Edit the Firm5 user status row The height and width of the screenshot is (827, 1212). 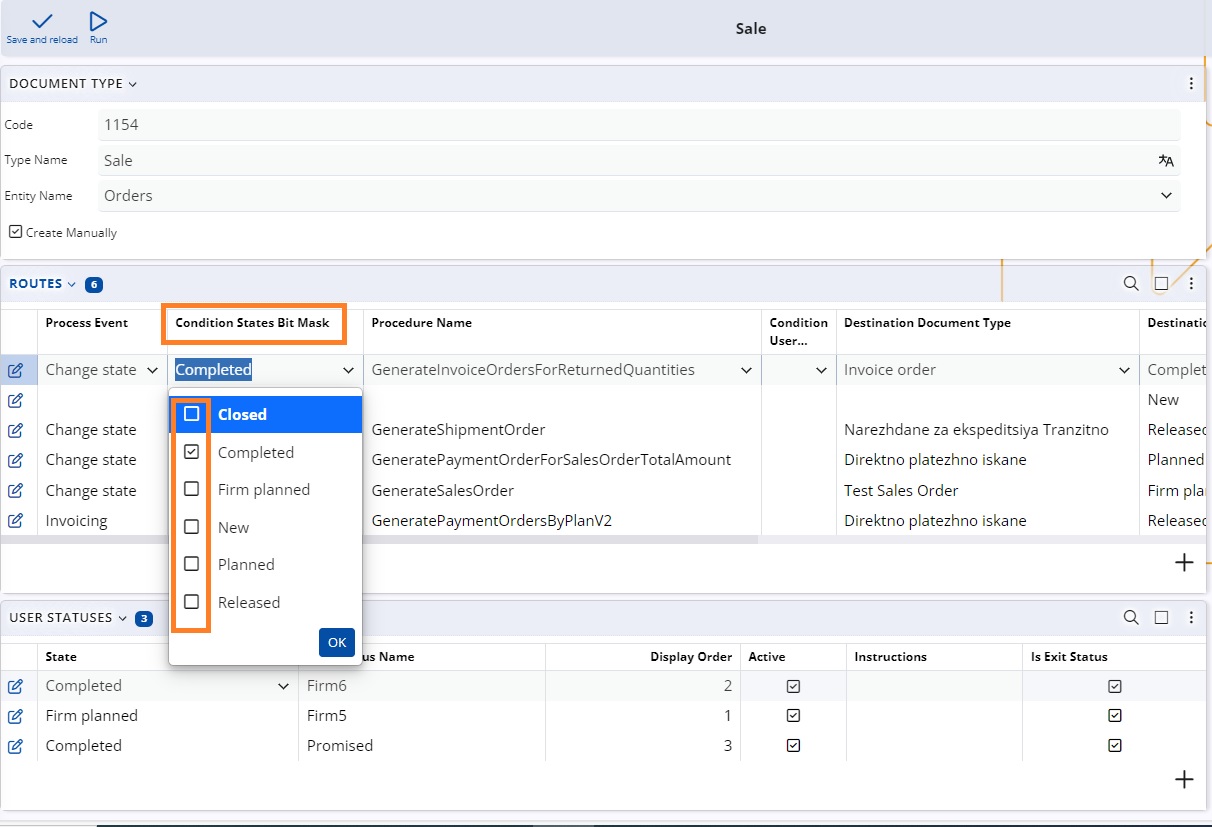tap(16, 716)
